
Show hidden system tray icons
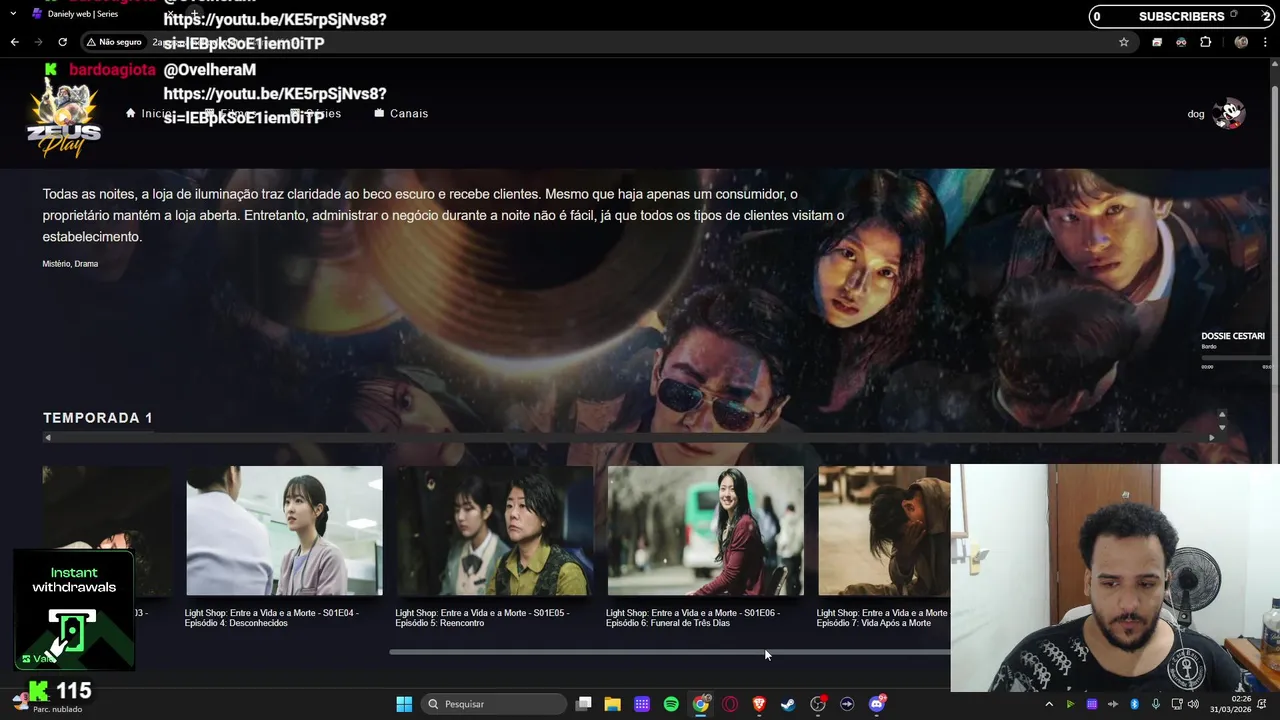tap(1049, 704)
